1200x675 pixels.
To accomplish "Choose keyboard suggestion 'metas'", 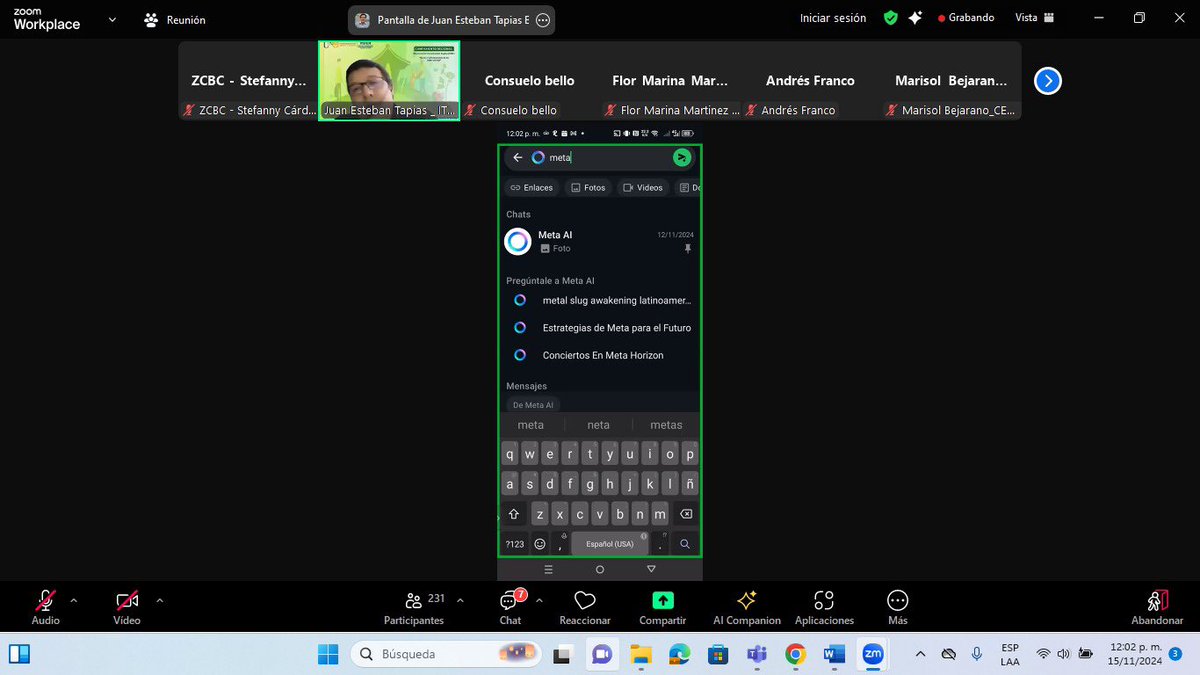I will click(666, 425).
